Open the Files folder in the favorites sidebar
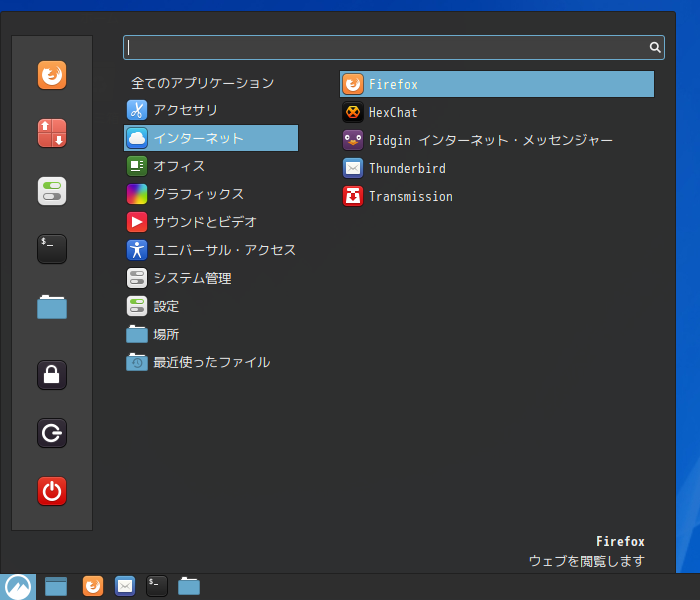Screen dimensions: 700x600 click(52, 307)
